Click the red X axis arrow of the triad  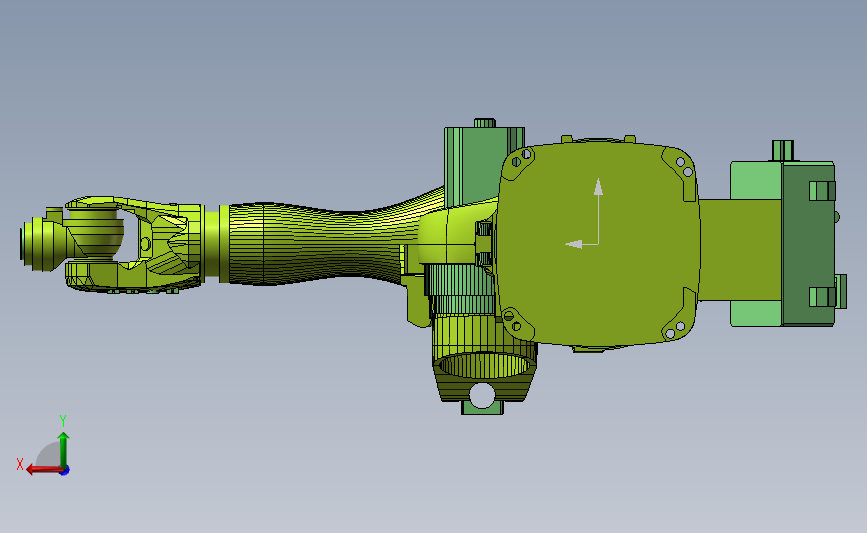point(44,470)
